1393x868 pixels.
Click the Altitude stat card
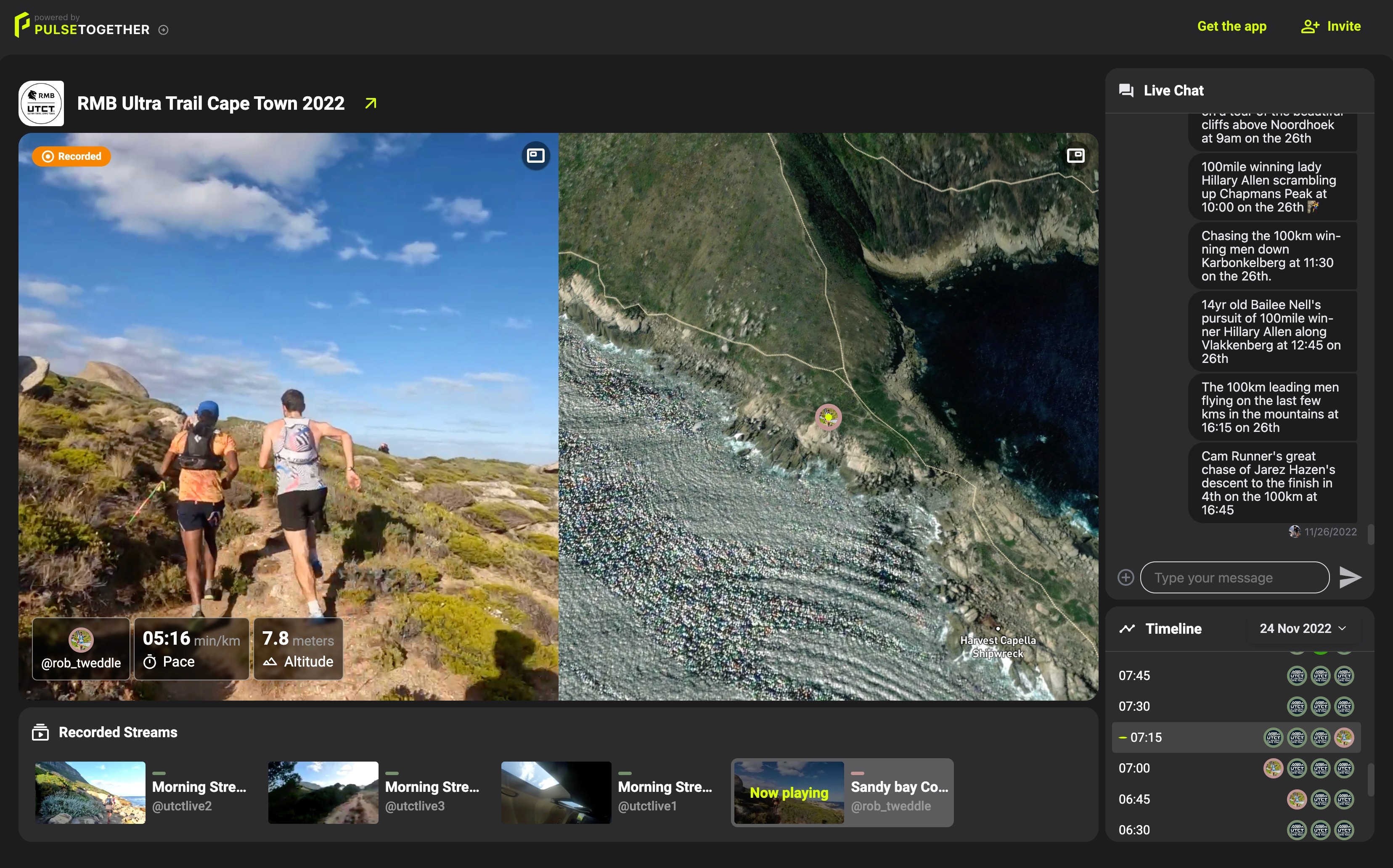click(298, 649)
